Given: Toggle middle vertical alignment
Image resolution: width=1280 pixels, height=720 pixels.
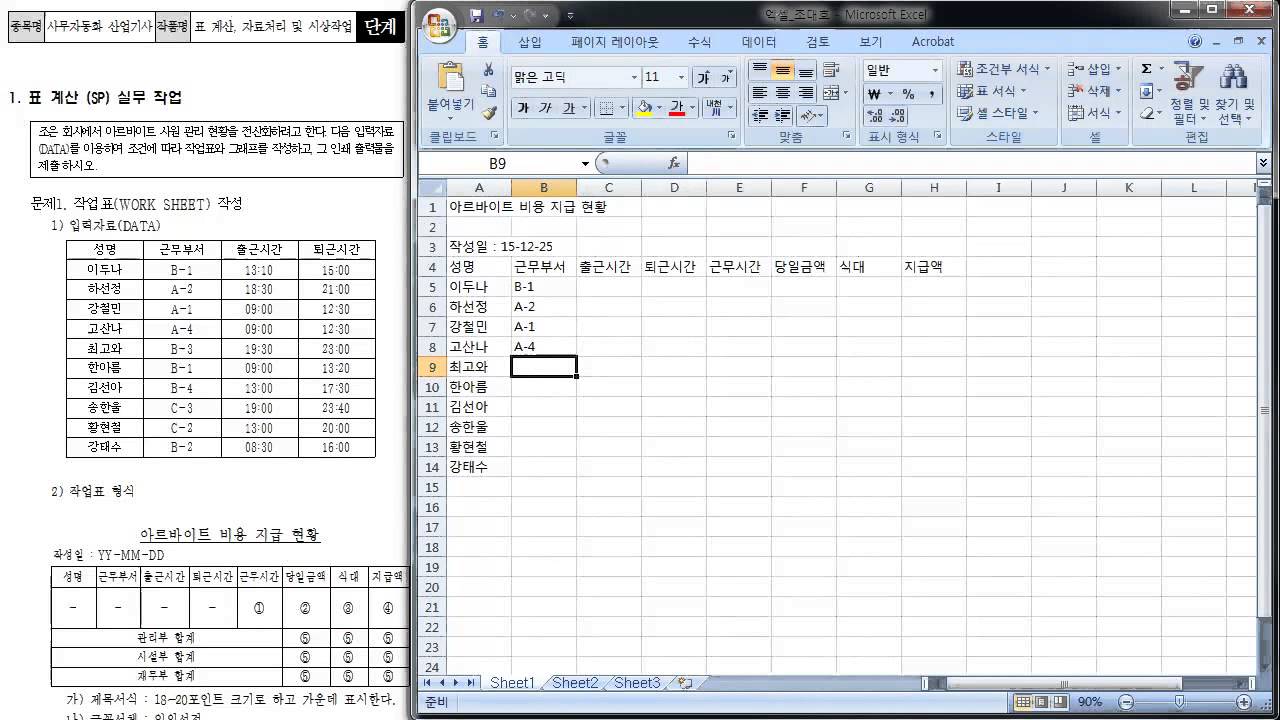Looking at the screenshot, I should tap(783, 70).
